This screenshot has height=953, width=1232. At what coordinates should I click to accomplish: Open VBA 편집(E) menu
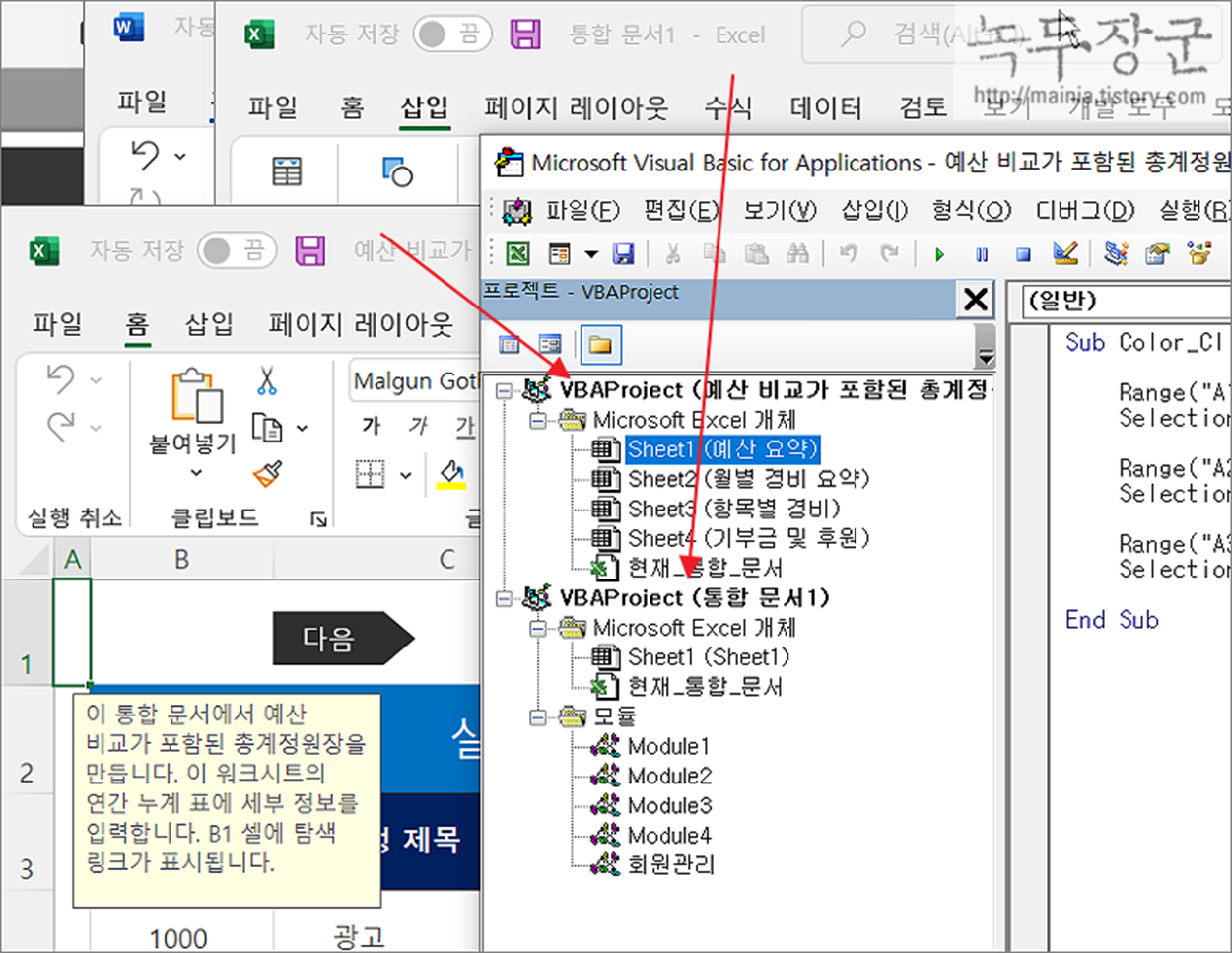click(x=681, y=210)
